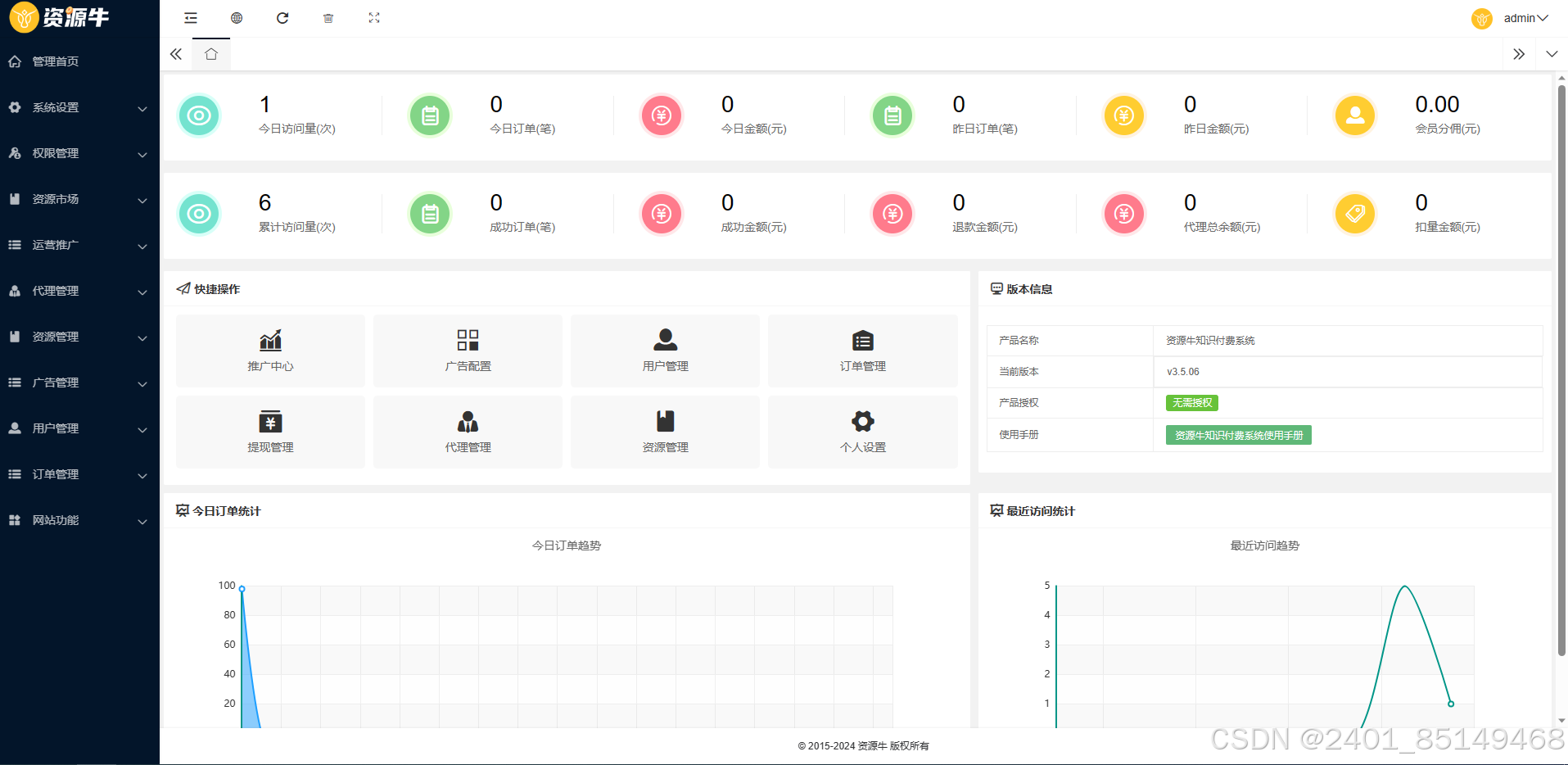This screenshot has width=1568, height=765.
Task: Click the 无需授权 green badge
Action: pyautogui.click(x=1191, y=403)
